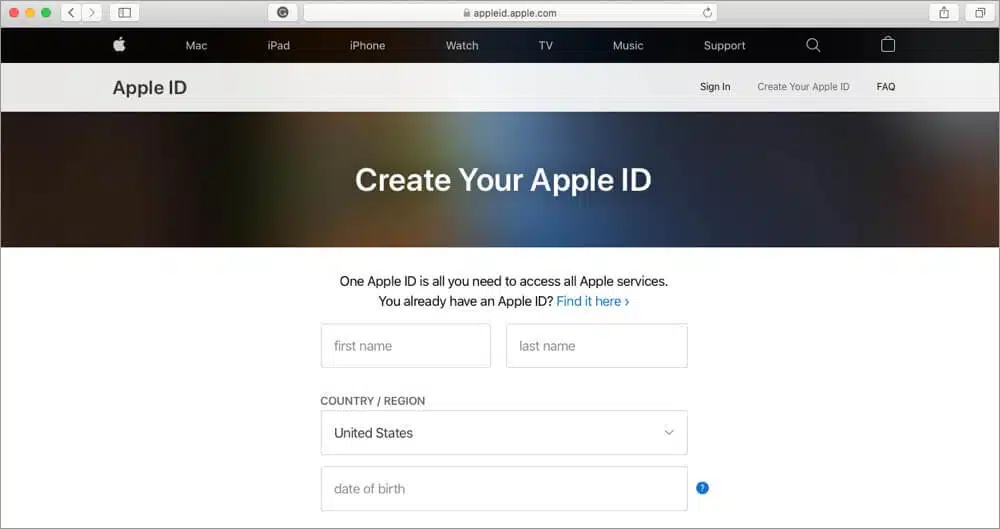The image size is (1000, 529).
Task: Open the Support menu item
Action: coord(724,45)
